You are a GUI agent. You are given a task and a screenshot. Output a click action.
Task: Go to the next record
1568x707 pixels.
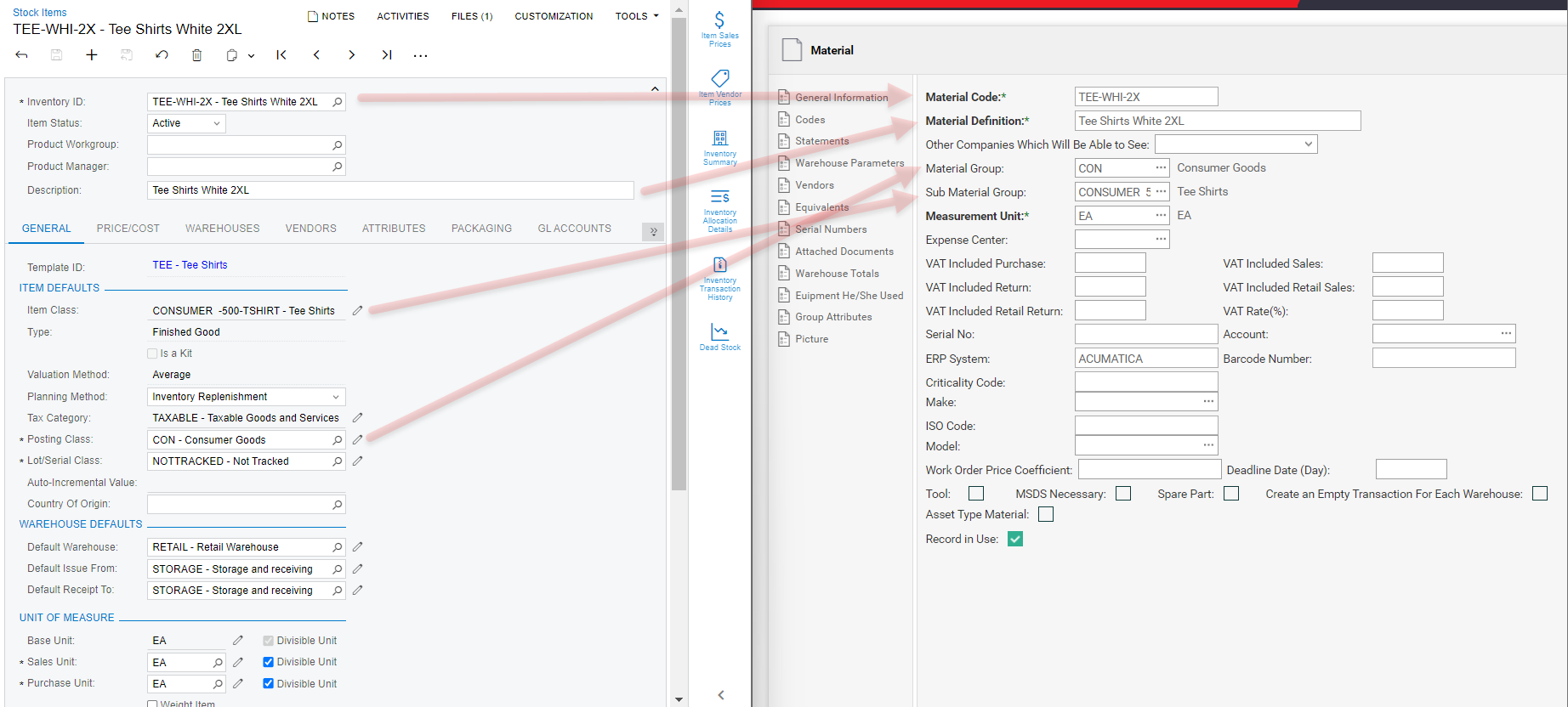pyautogui.click(x=351, y=55)
